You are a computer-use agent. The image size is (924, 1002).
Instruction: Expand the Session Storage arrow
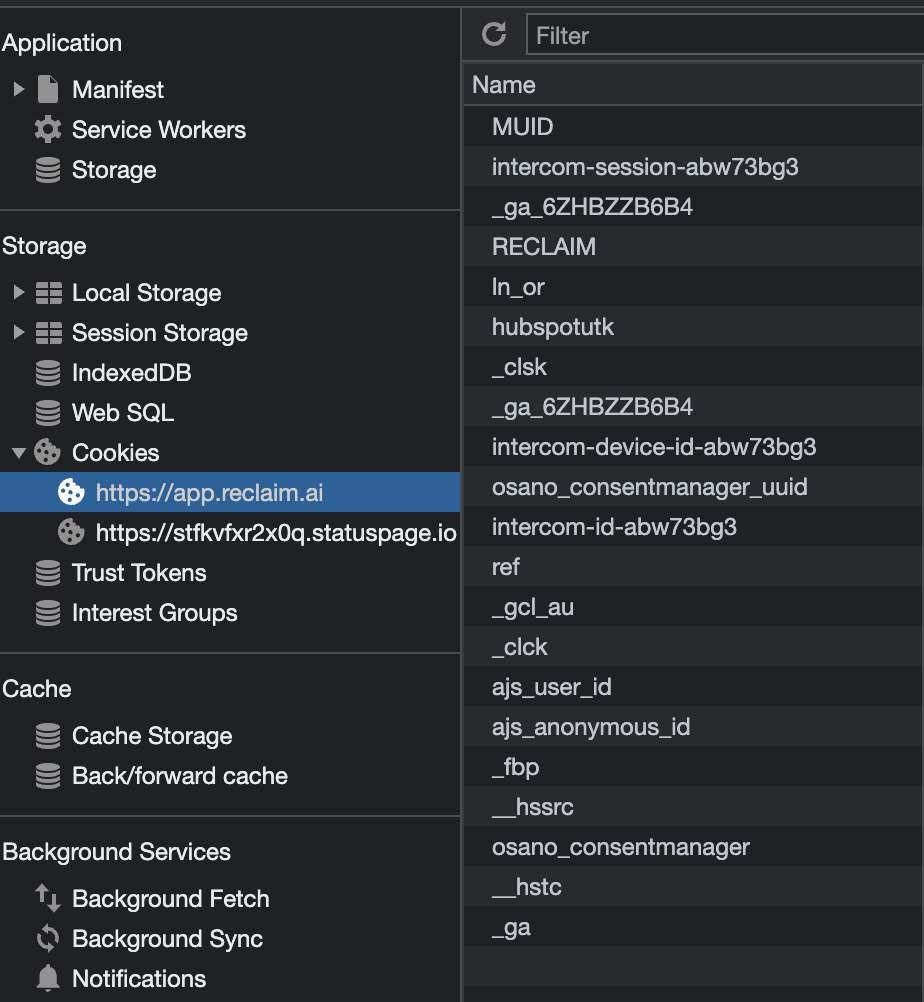pos(19,332)
